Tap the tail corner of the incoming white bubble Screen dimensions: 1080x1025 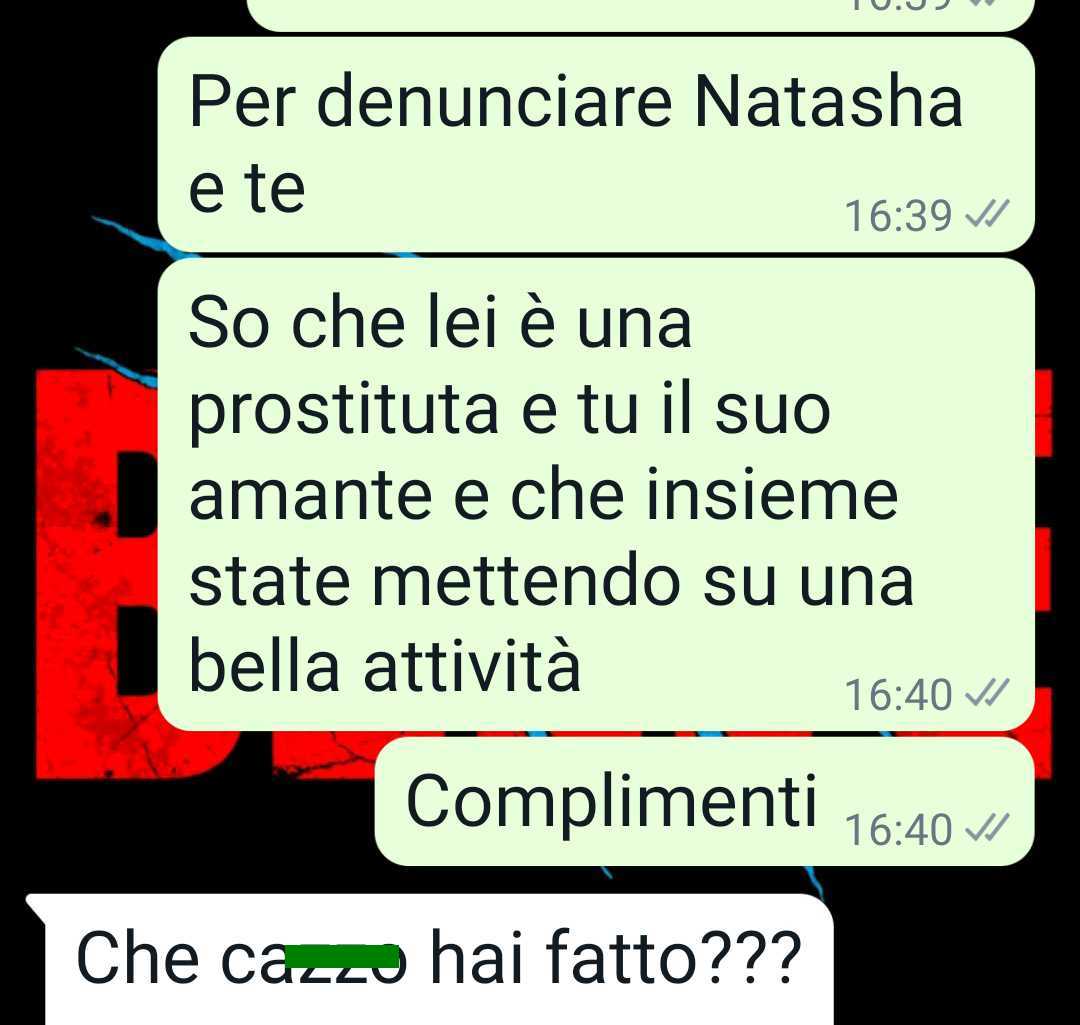36,908
